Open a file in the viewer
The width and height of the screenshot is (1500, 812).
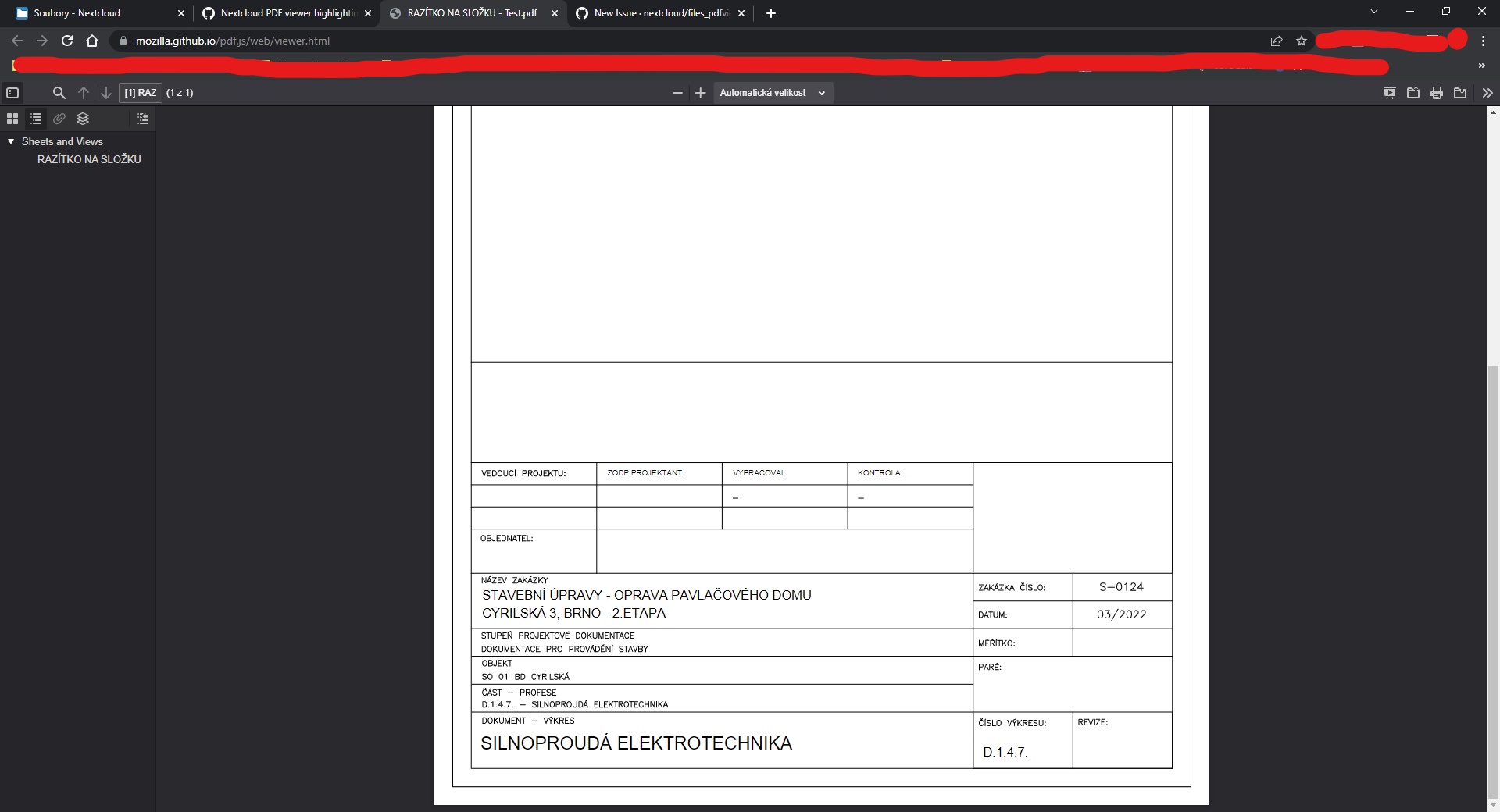[x=1413, y=92]
